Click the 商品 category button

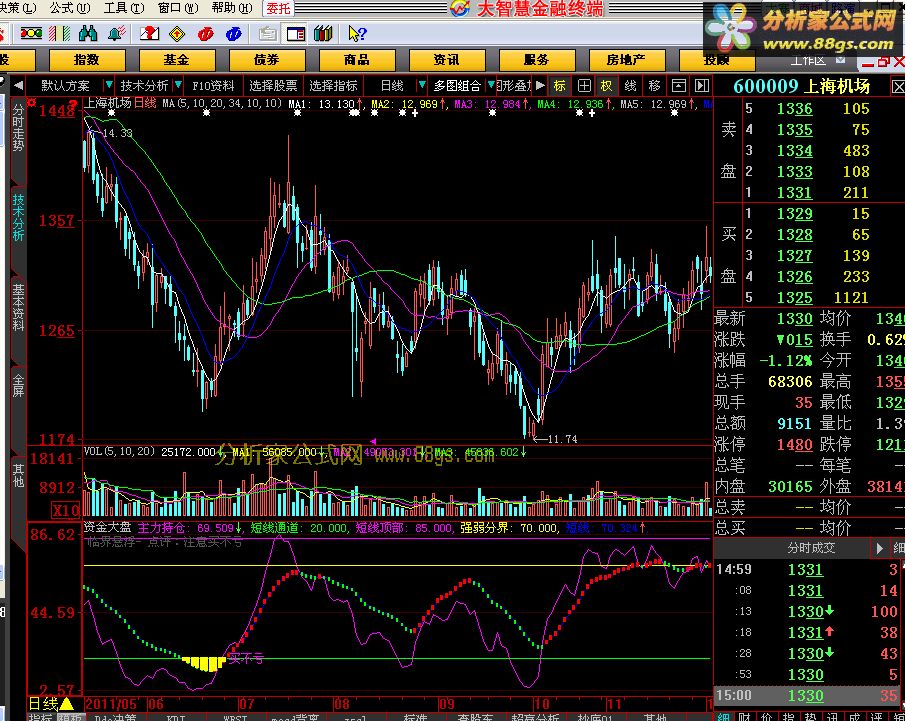(357, 60)
